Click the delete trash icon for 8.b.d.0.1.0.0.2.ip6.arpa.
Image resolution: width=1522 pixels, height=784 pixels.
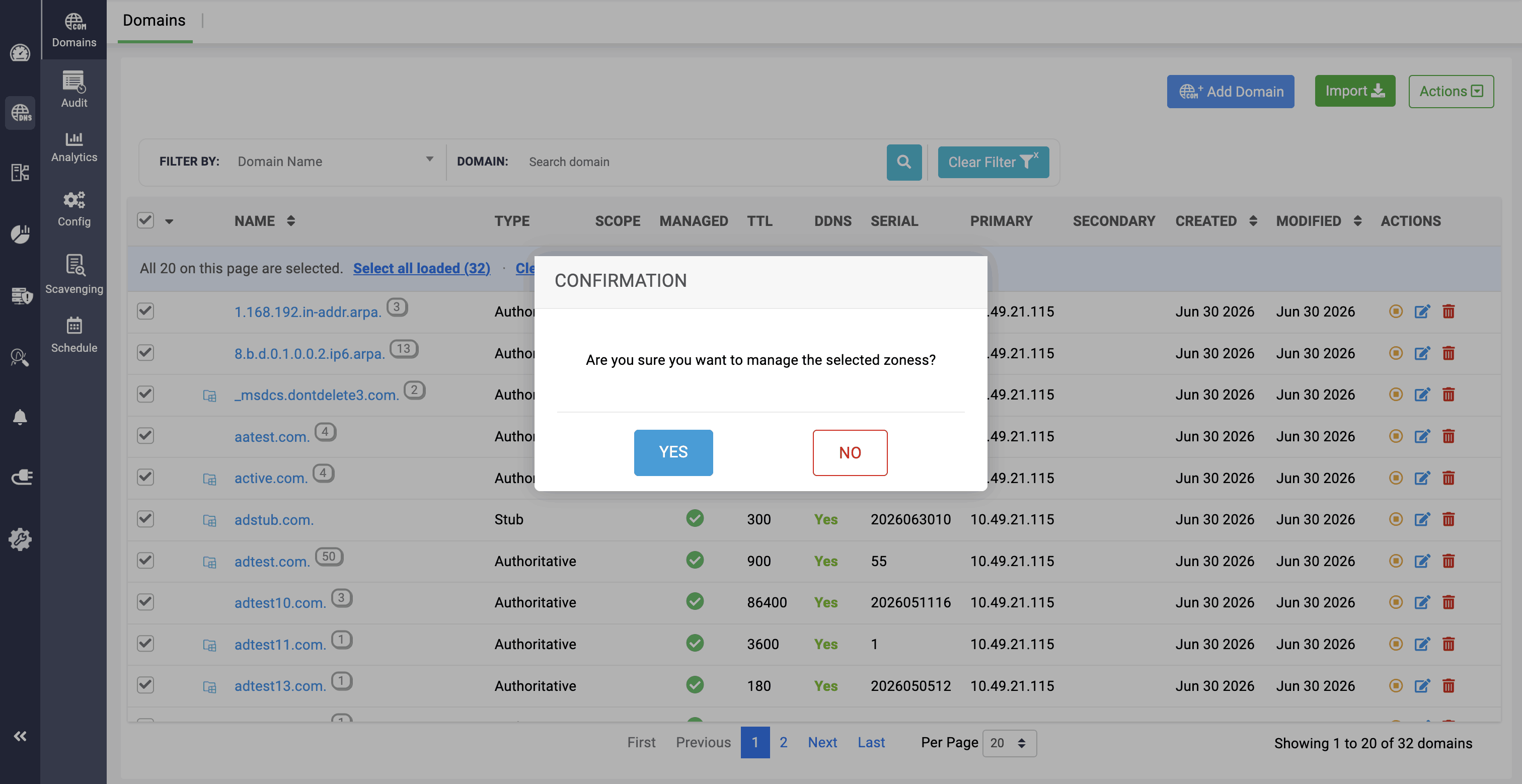coord(1448,353)
